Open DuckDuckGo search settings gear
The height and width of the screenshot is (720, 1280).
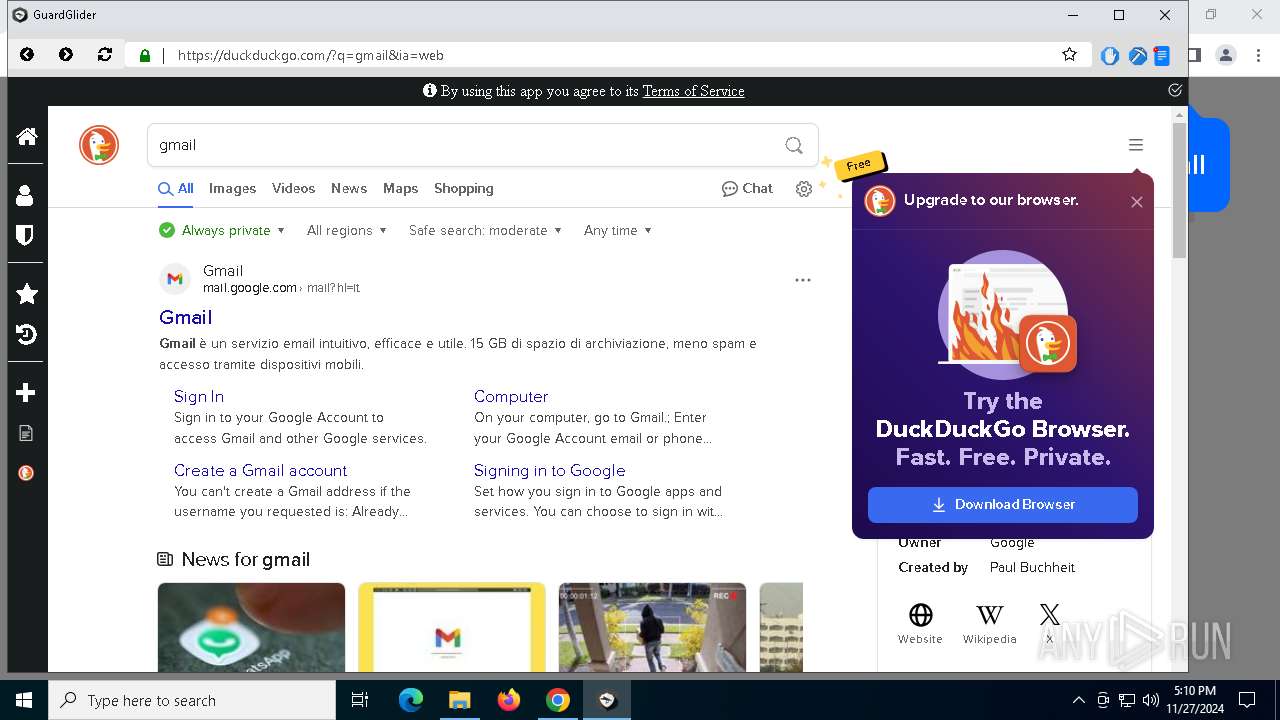coord(804,189)
